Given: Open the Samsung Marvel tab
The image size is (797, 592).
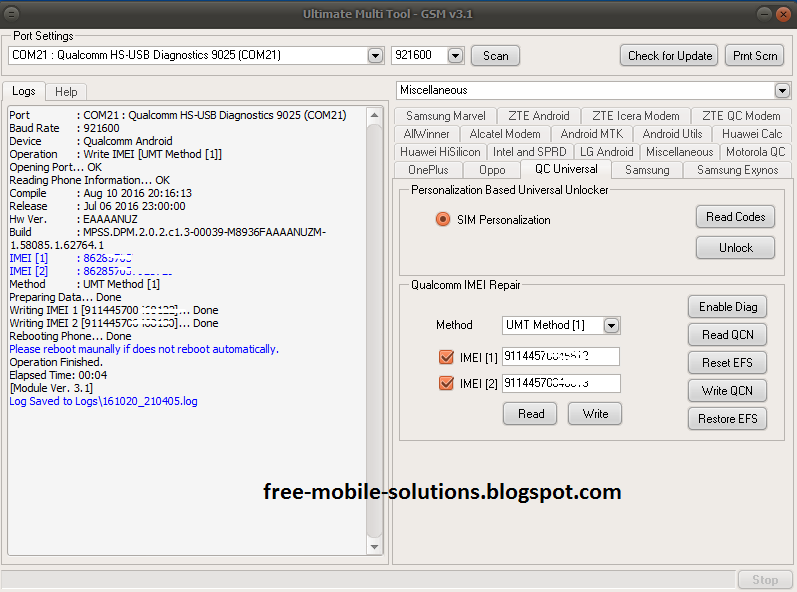Looking at the screenshot, I should (445, 116).
